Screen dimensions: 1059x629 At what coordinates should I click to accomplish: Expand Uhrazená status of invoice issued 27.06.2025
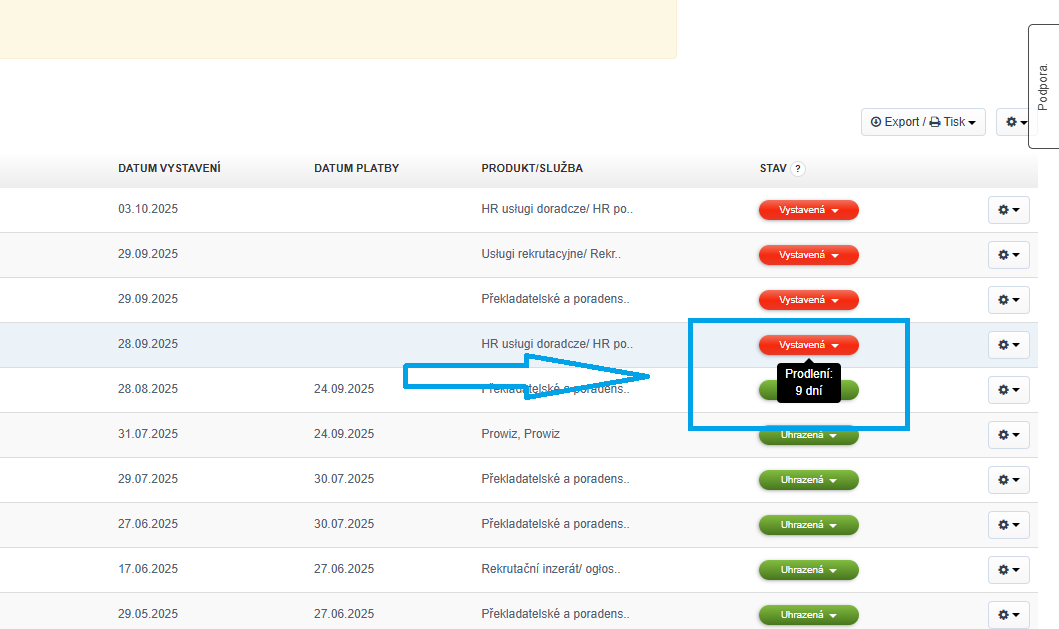click(808, 525)
